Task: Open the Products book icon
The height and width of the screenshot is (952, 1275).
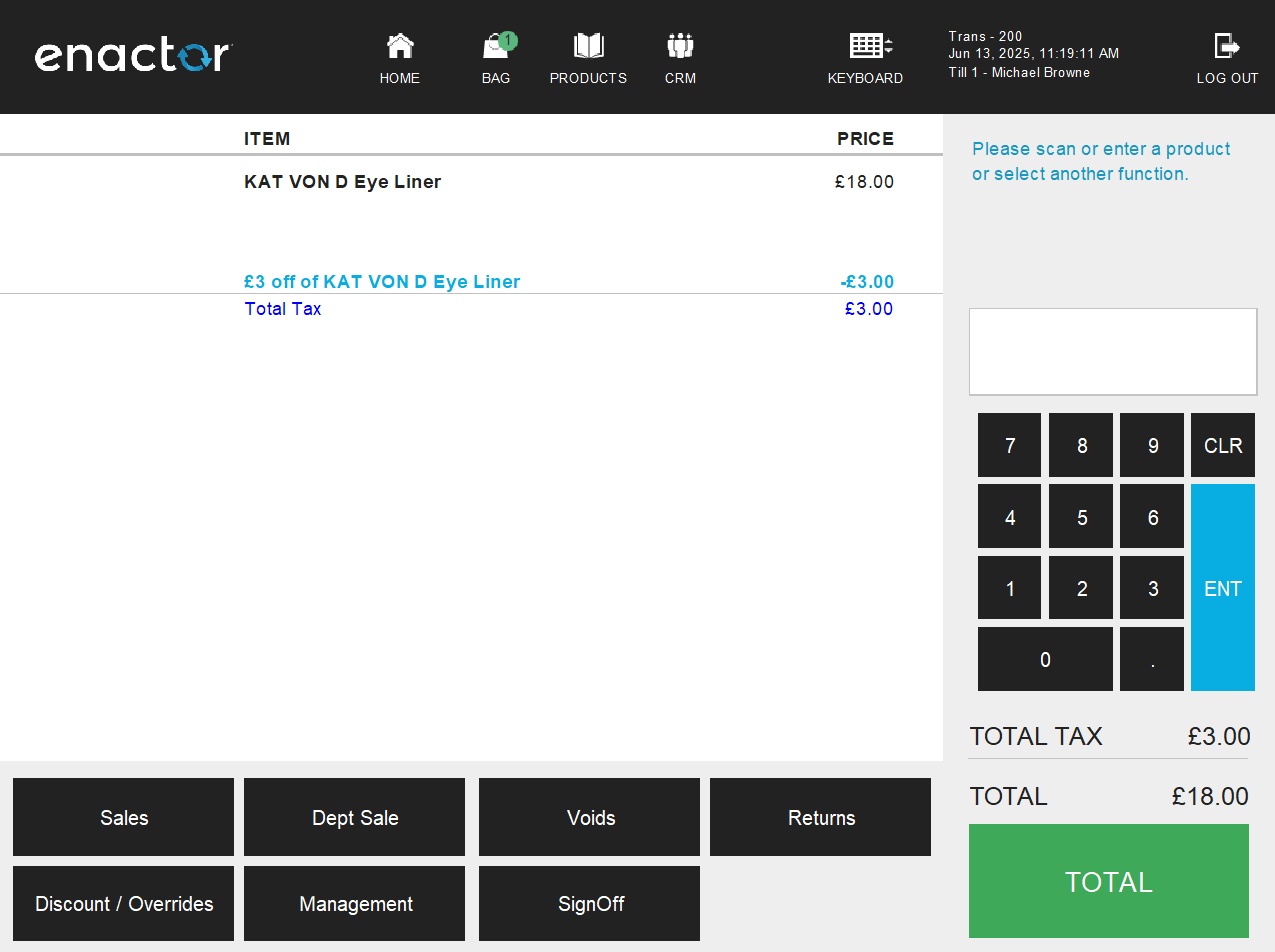Action: (x=588, y=58)
